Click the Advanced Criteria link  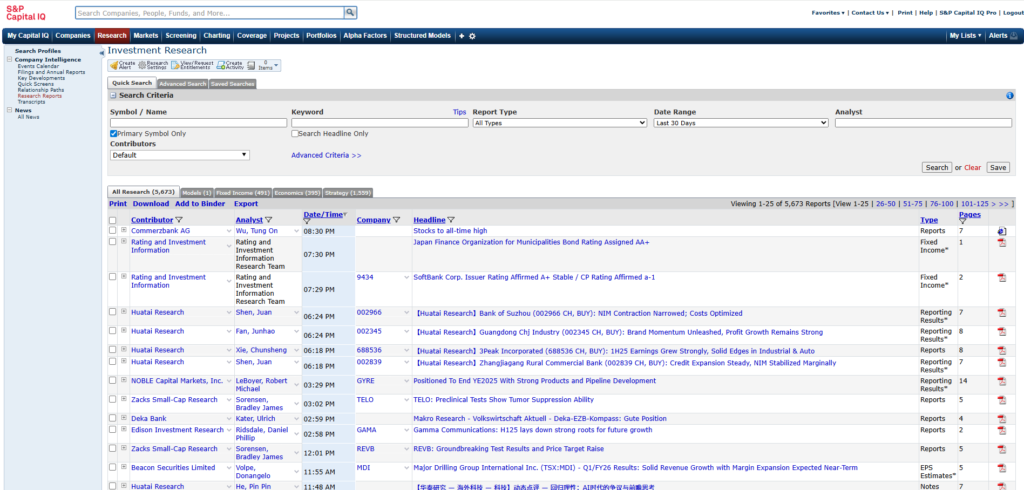point(326,155)
